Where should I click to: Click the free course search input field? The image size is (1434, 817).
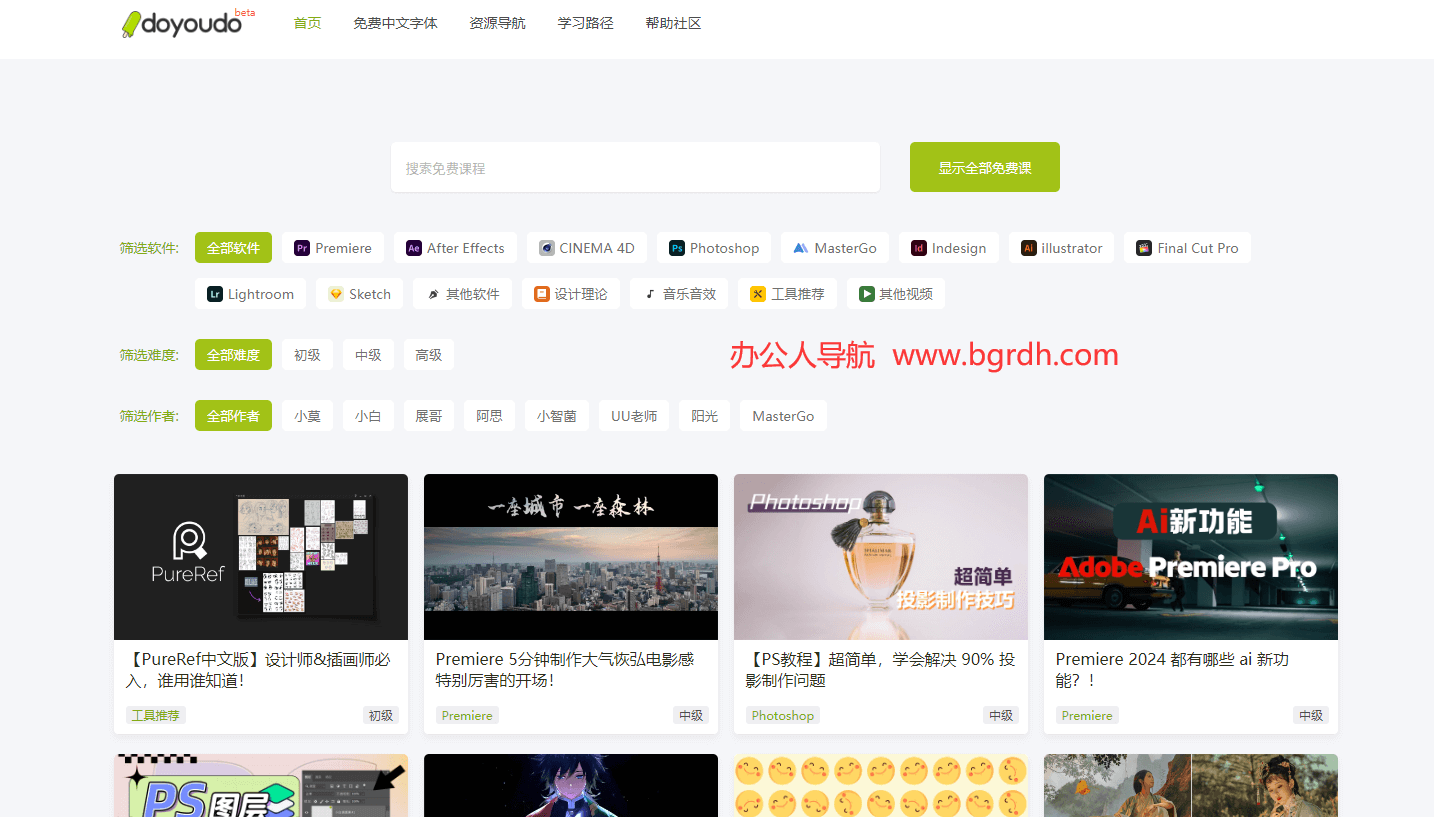point(635,167)
